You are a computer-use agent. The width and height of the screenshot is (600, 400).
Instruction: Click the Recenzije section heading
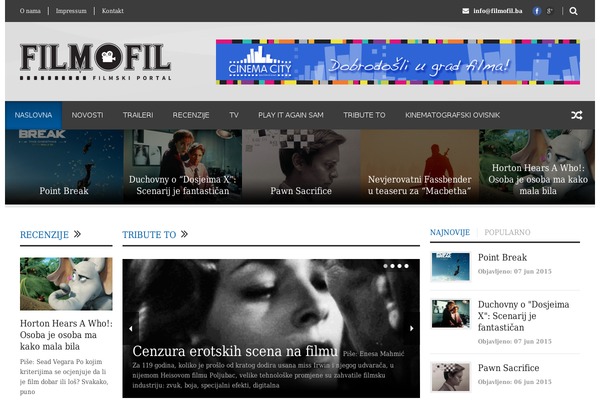click(44, 235)
